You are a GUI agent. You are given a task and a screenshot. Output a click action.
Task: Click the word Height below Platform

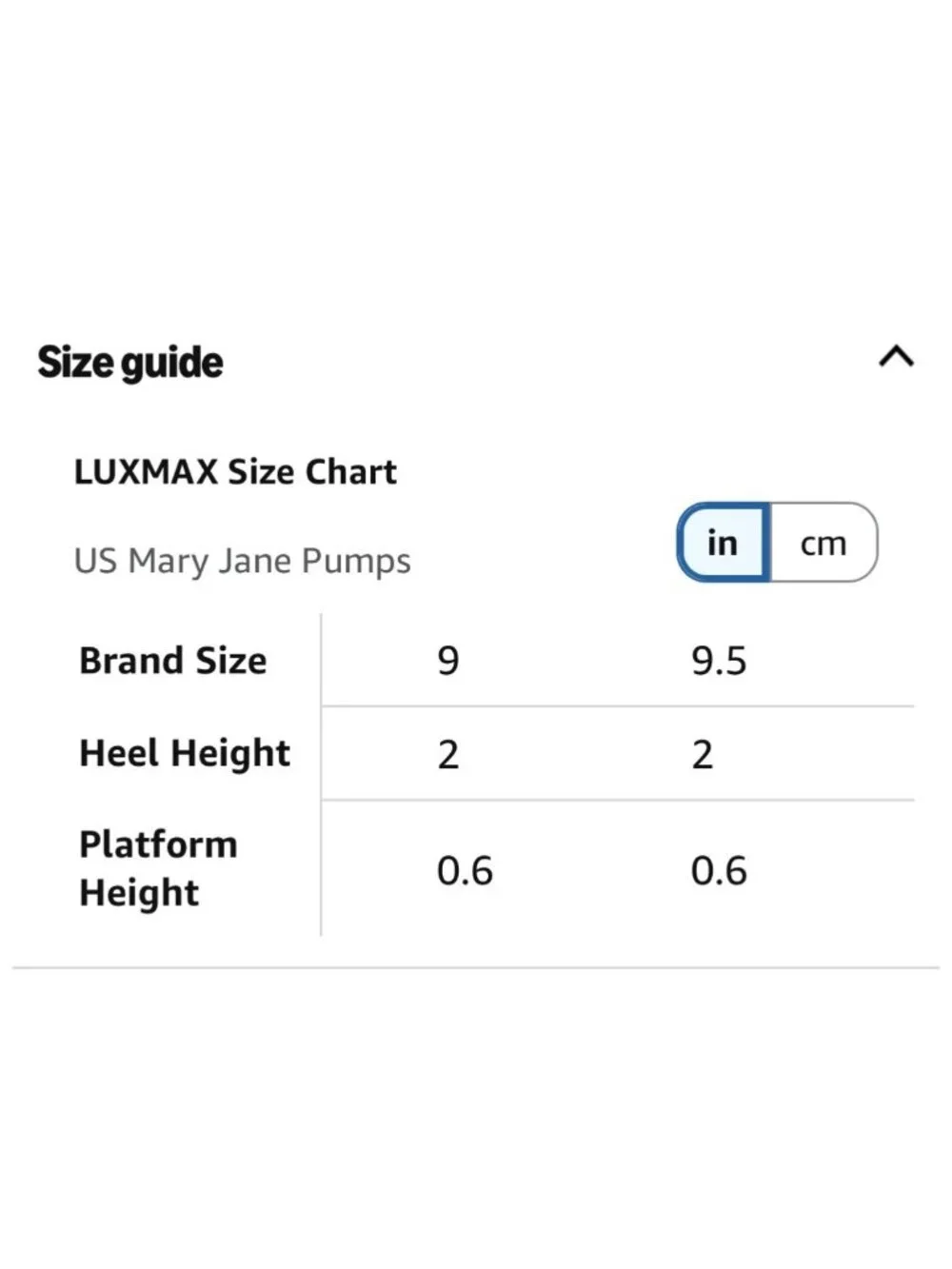(x=139, y=893)
